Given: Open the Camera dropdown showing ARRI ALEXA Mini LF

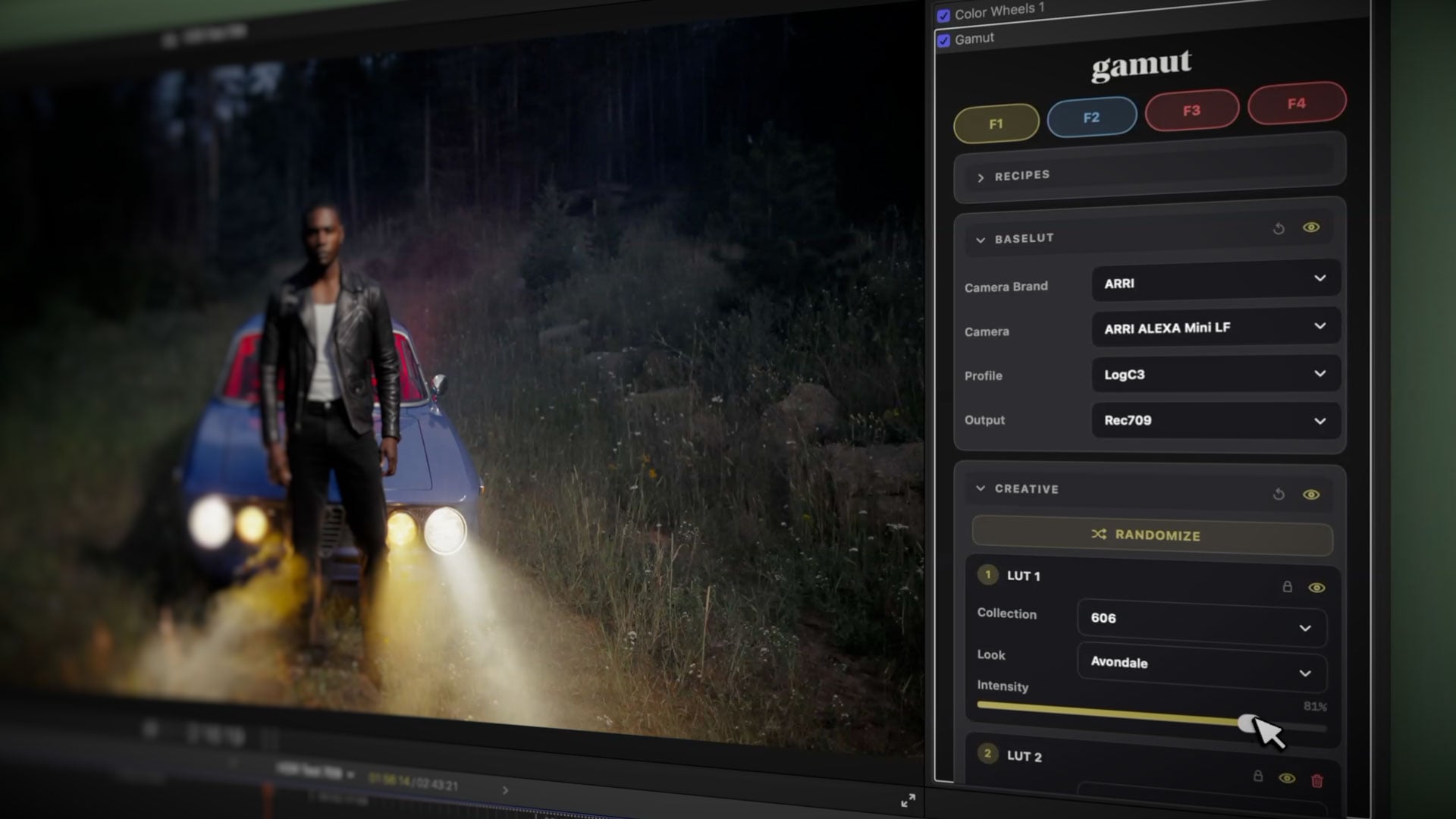Looking at the screenshot, I should (x=1216, y=328).
